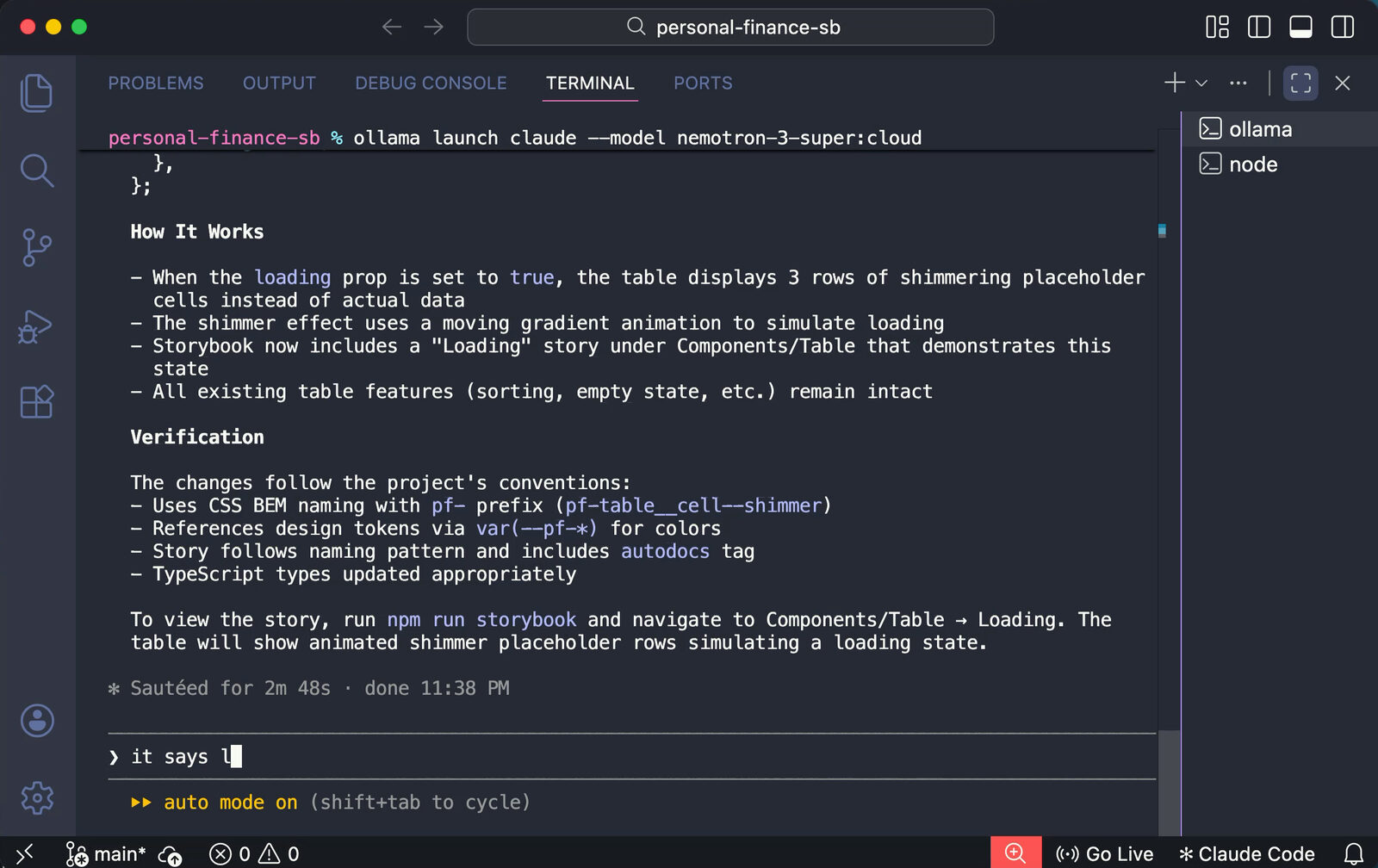The height and width of the screenshot is (868, 1378).
Task: Open the Extensions view
Action: [36, 402]
